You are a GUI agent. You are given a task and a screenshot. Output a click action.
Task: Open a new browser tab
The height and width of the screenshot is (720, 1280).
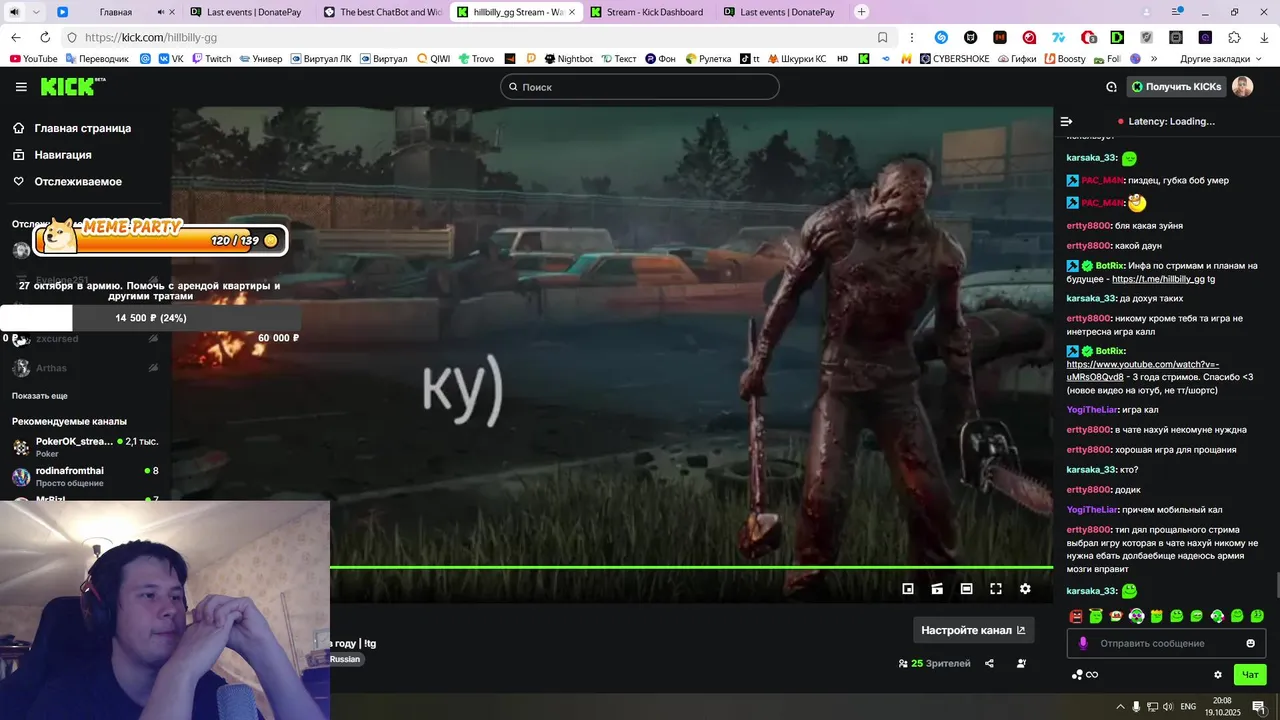862,12
